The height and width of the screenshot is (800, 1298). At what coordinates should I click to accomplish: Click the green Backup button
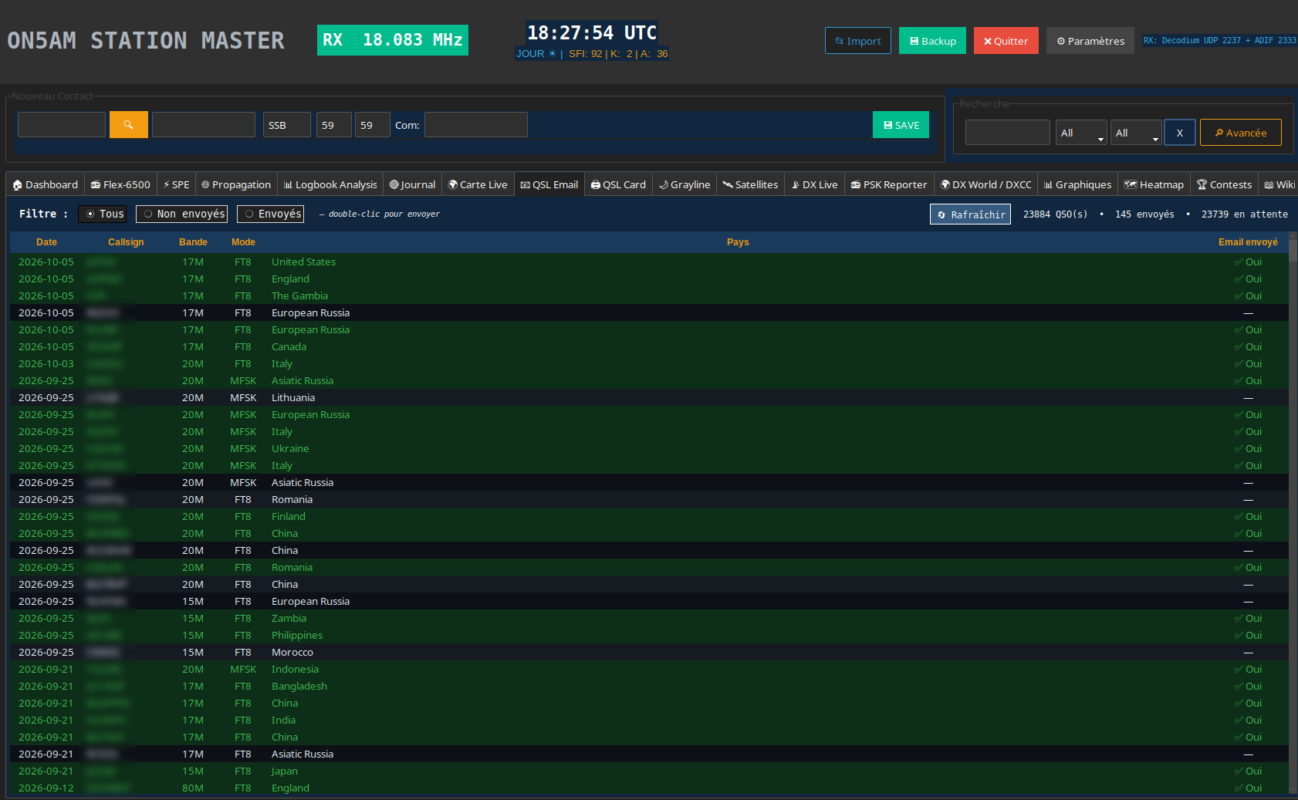(x=932, y=41)
